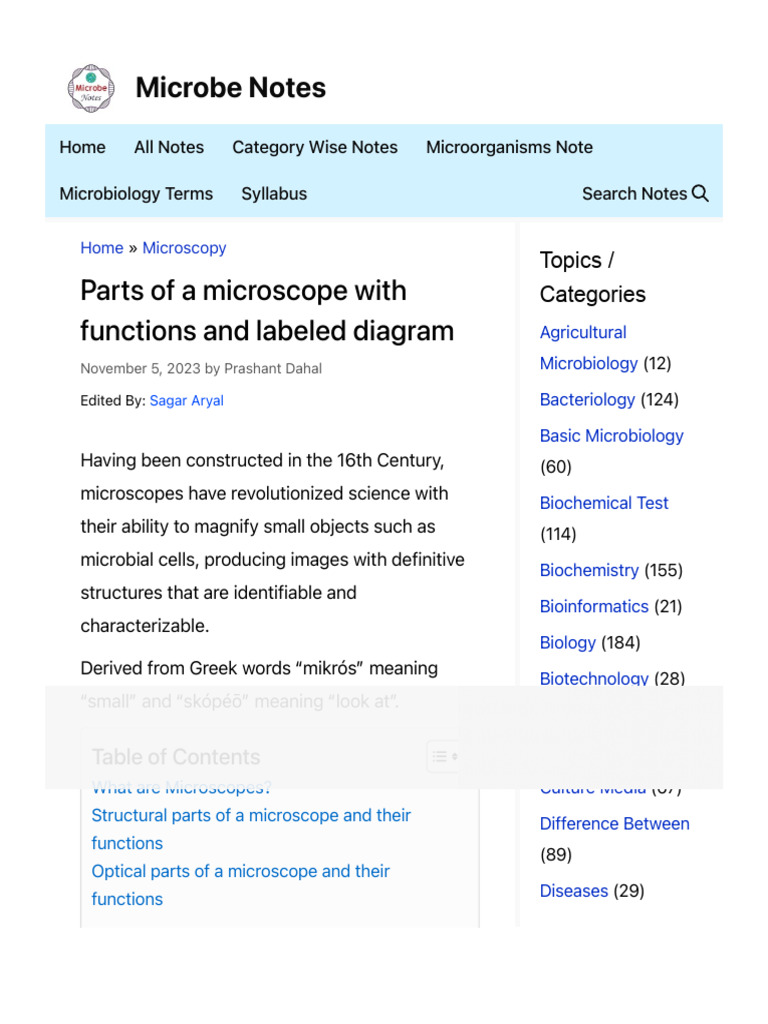
Task: Open the Home menu item
Action: click(82, 147)
